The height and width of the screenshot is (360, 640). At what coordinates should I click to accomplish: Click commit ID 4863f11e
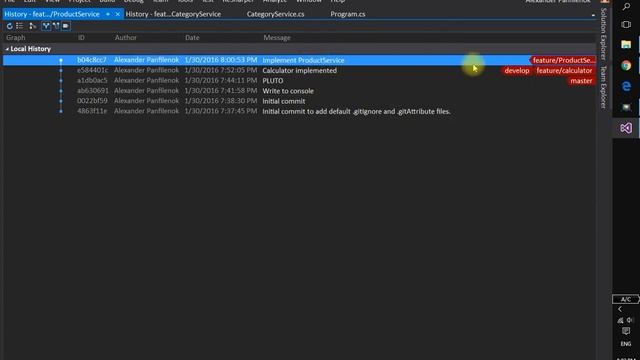(92, 111)
